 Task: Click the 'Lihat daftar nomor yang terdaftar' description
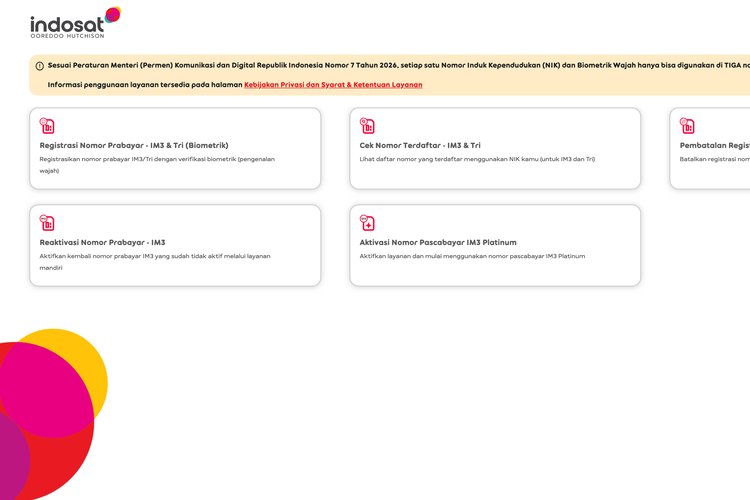tap(477, 159)
